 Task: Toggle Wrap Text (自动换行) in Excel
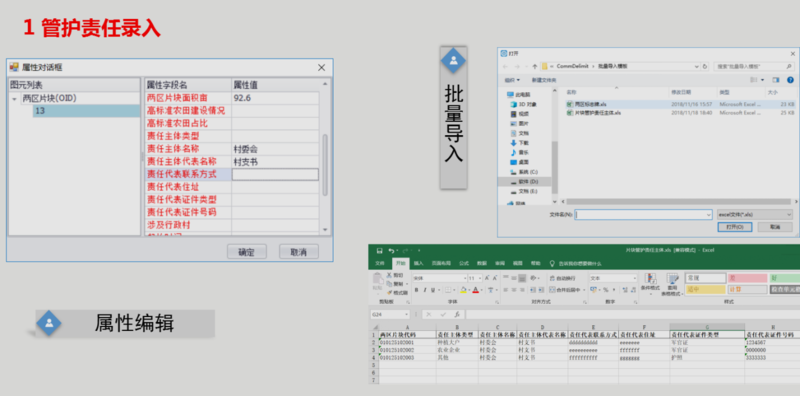562,278
